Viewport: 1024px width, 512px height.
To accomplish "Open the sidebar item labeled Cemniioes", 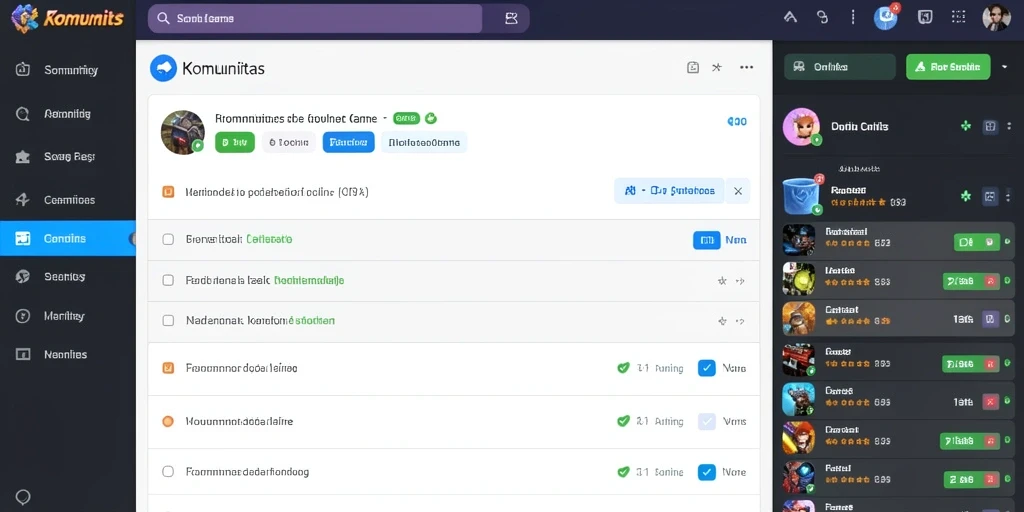I will [x=68, y=200].
